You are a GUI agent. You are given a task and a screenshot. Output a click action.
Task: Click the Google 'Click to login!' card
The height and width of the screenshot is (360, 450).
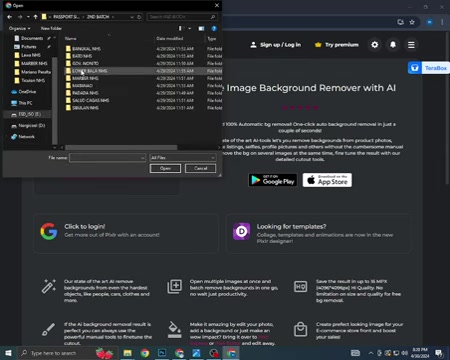pyautogui.click(x=126, y=233)
